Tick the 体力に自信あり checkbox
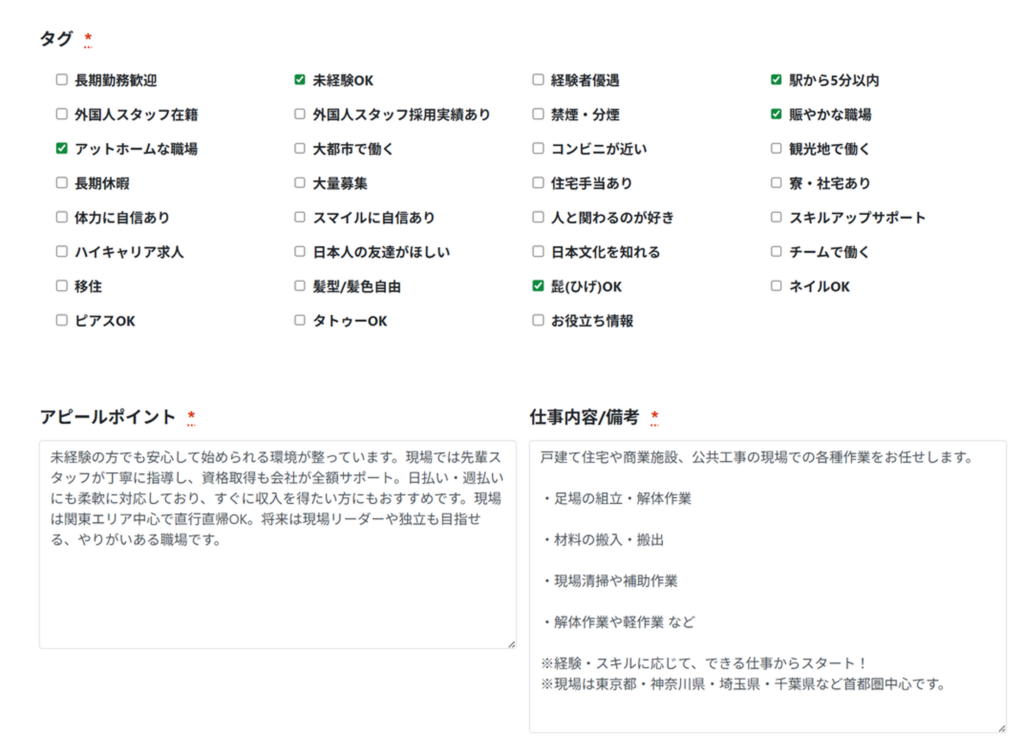 [62, 217]
